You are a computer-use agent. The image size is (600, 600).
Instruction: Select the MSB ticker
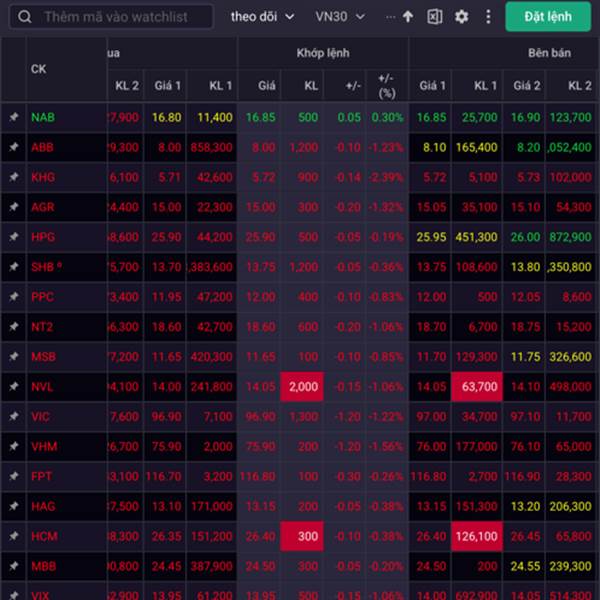tap(43, 356)
